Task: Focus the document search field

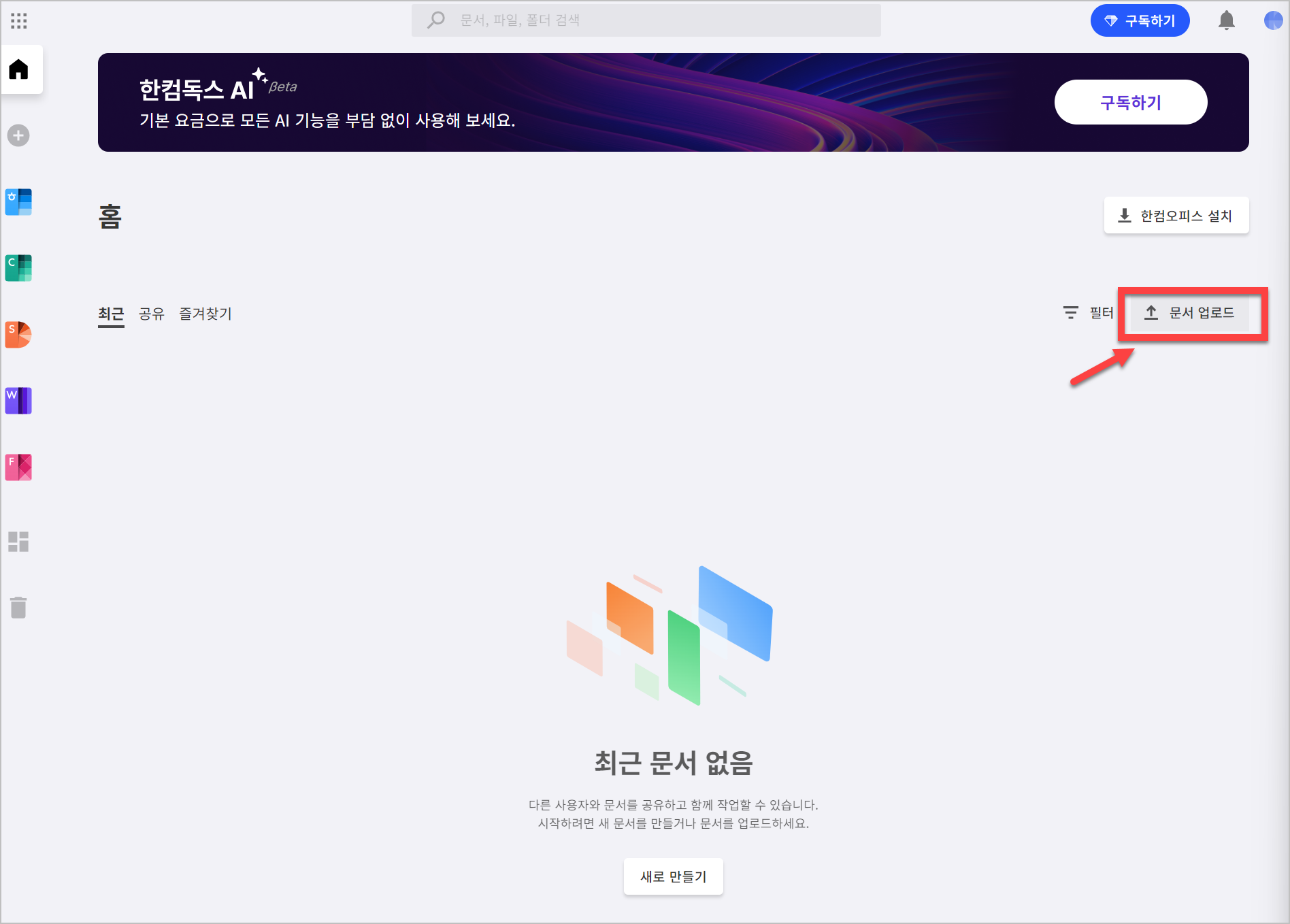Action: pos(646,20)
